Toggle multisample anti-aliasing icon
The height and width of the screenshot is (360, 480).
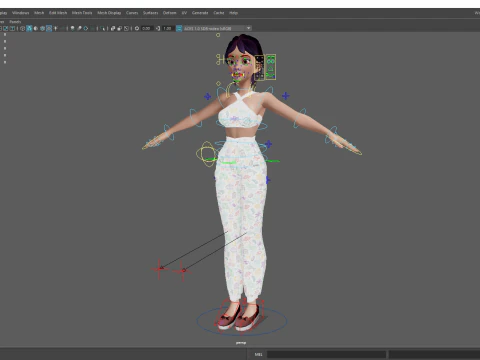tap(86, 28)
